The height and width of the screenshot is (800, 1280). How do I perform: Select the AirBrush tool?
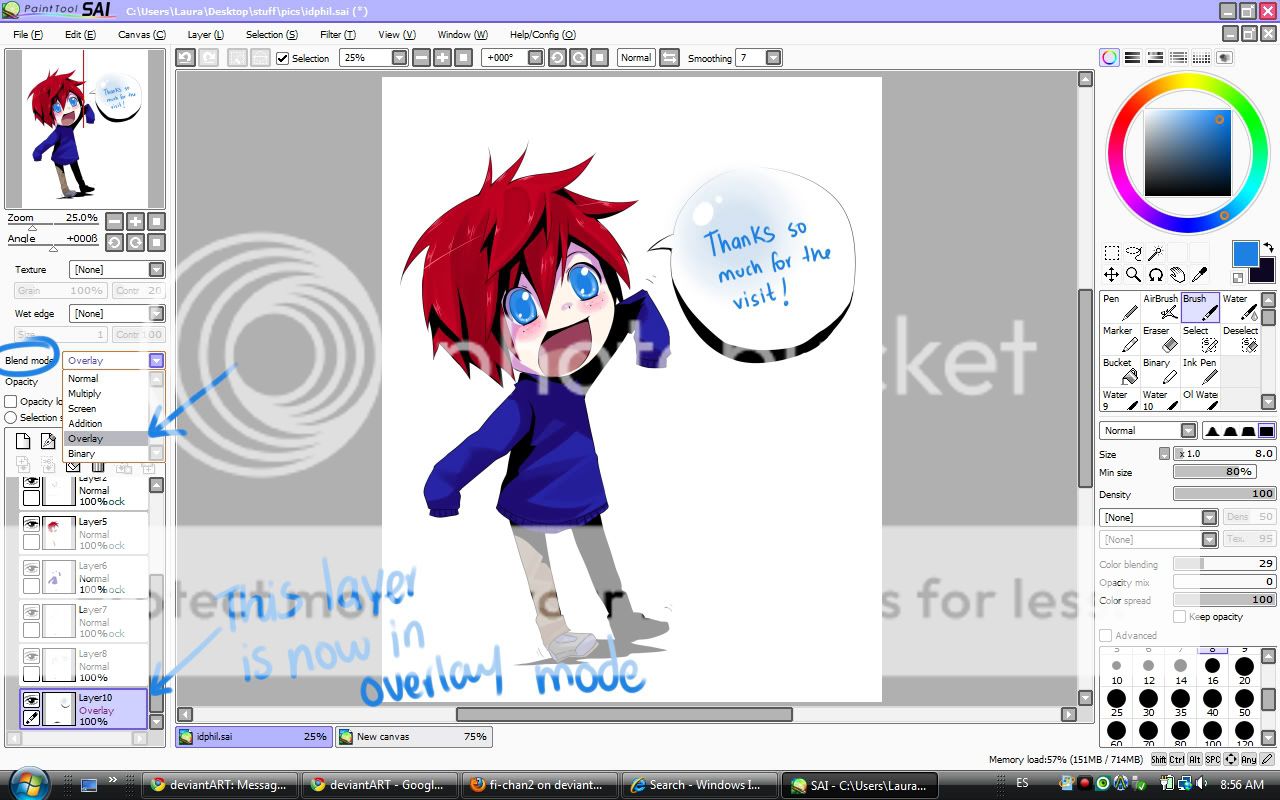1160,307
